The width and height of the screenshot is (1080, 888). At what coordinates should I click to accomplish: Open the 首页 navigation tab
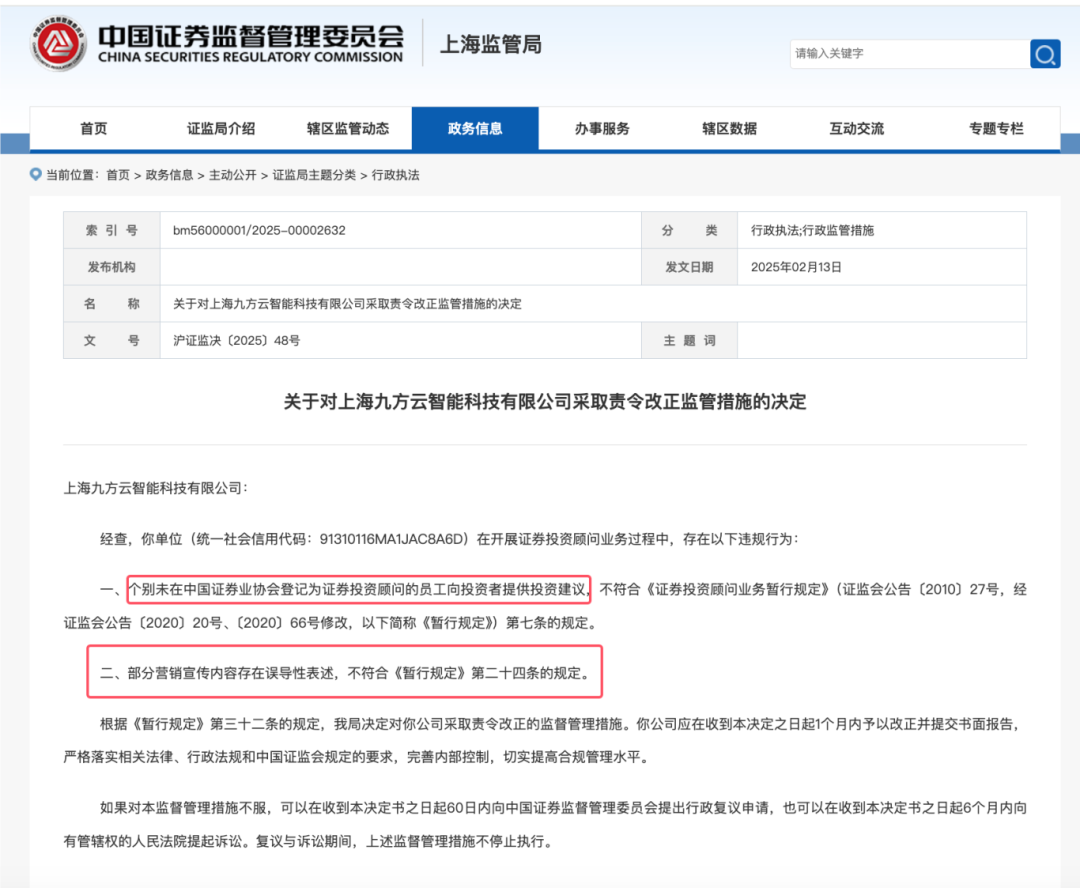point(94,129)
